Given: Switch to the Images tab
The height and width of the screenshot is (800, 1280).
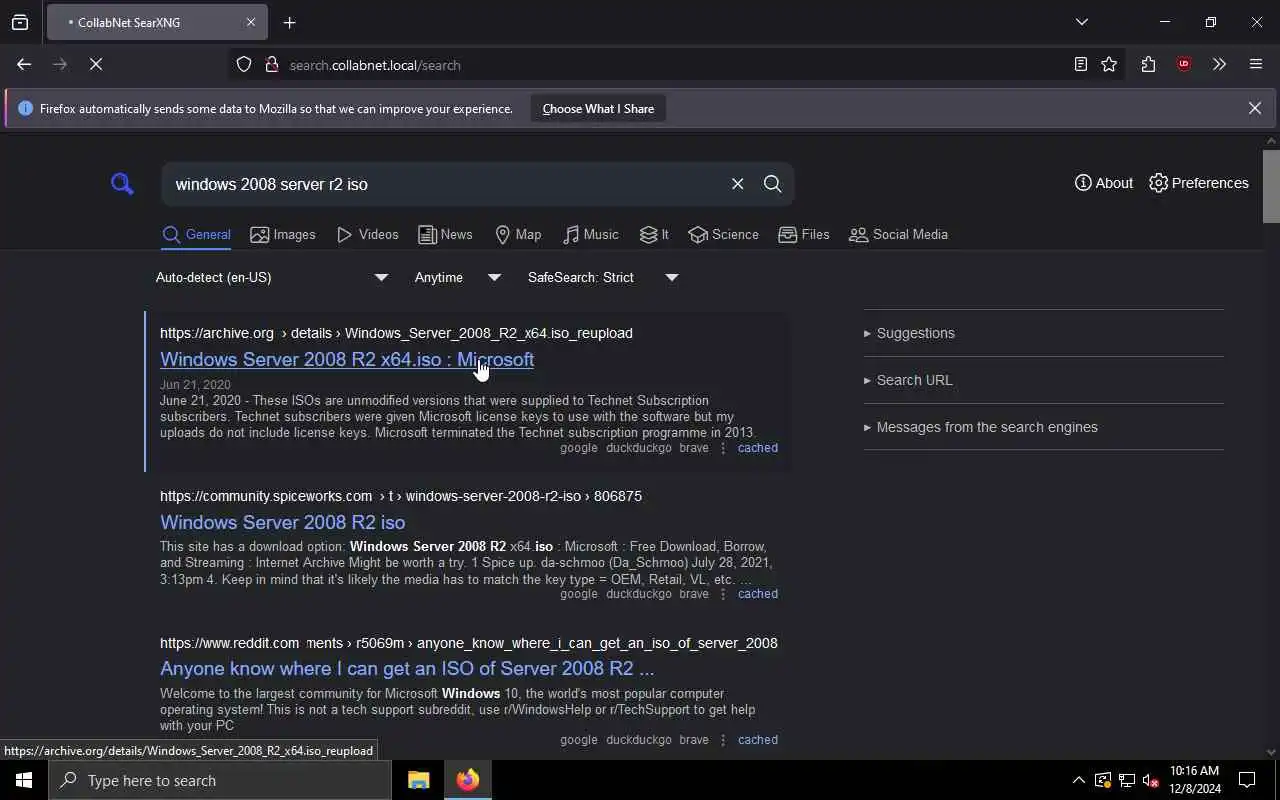Looking at the screenshot, I should (x=283, y=235).
